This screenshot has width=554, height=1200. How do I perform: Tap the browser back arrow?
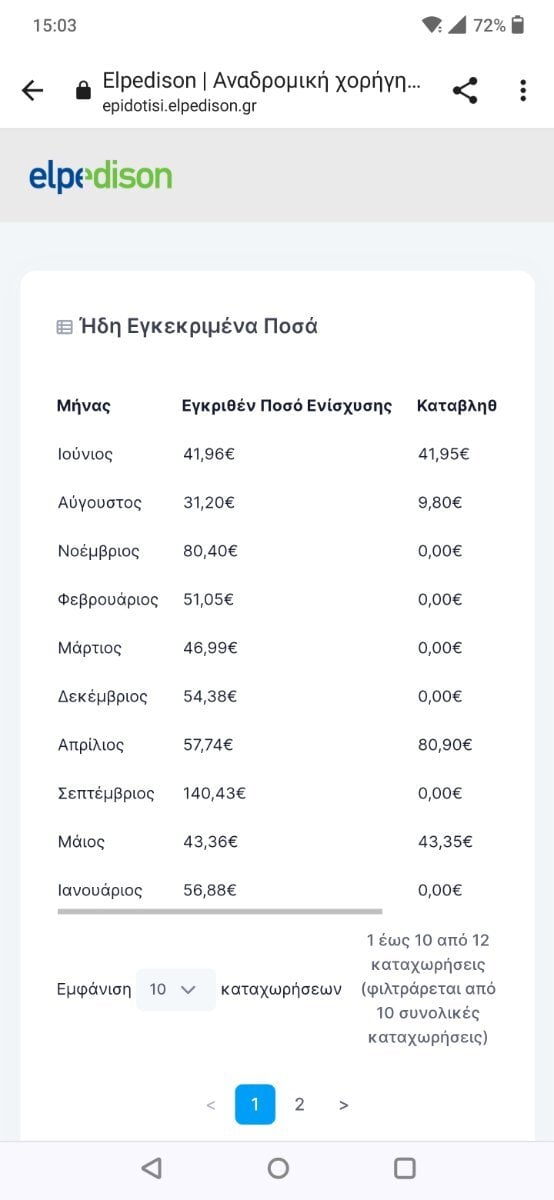pyautogui.click(x=33, y=91)
